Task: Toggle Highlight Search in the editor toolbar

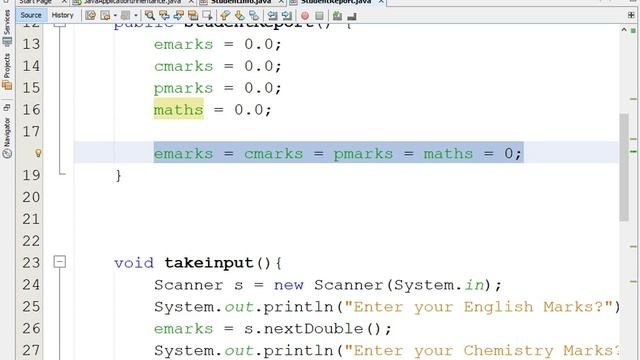Action: click(x=193, y=16)
